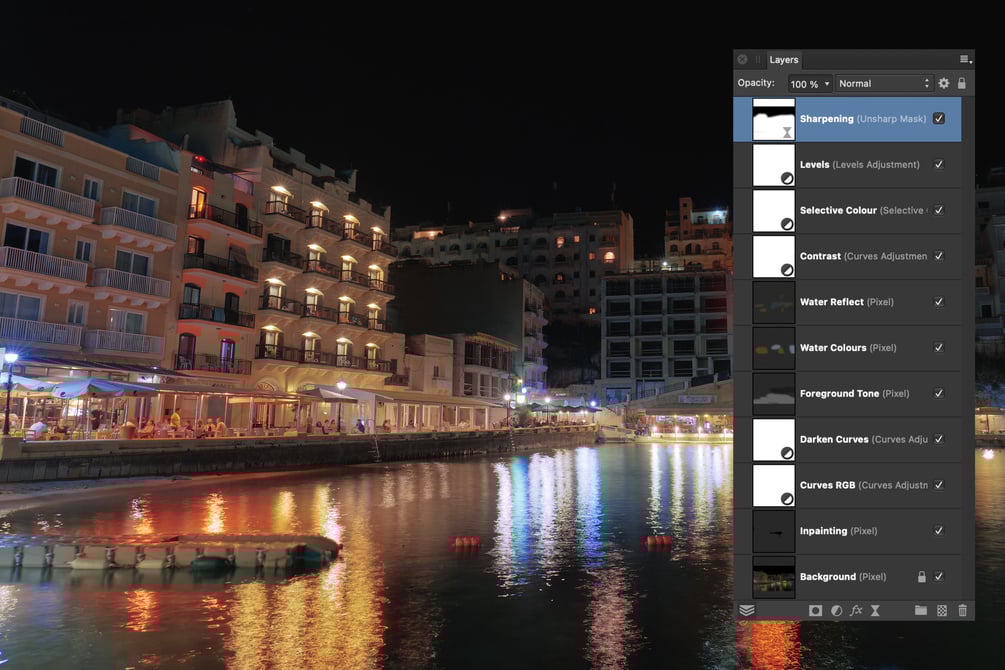Open the Adjustments icon at the panel bottom
Screen dimensions: 1005x670
pyautogui.click(x=836, y=610)
